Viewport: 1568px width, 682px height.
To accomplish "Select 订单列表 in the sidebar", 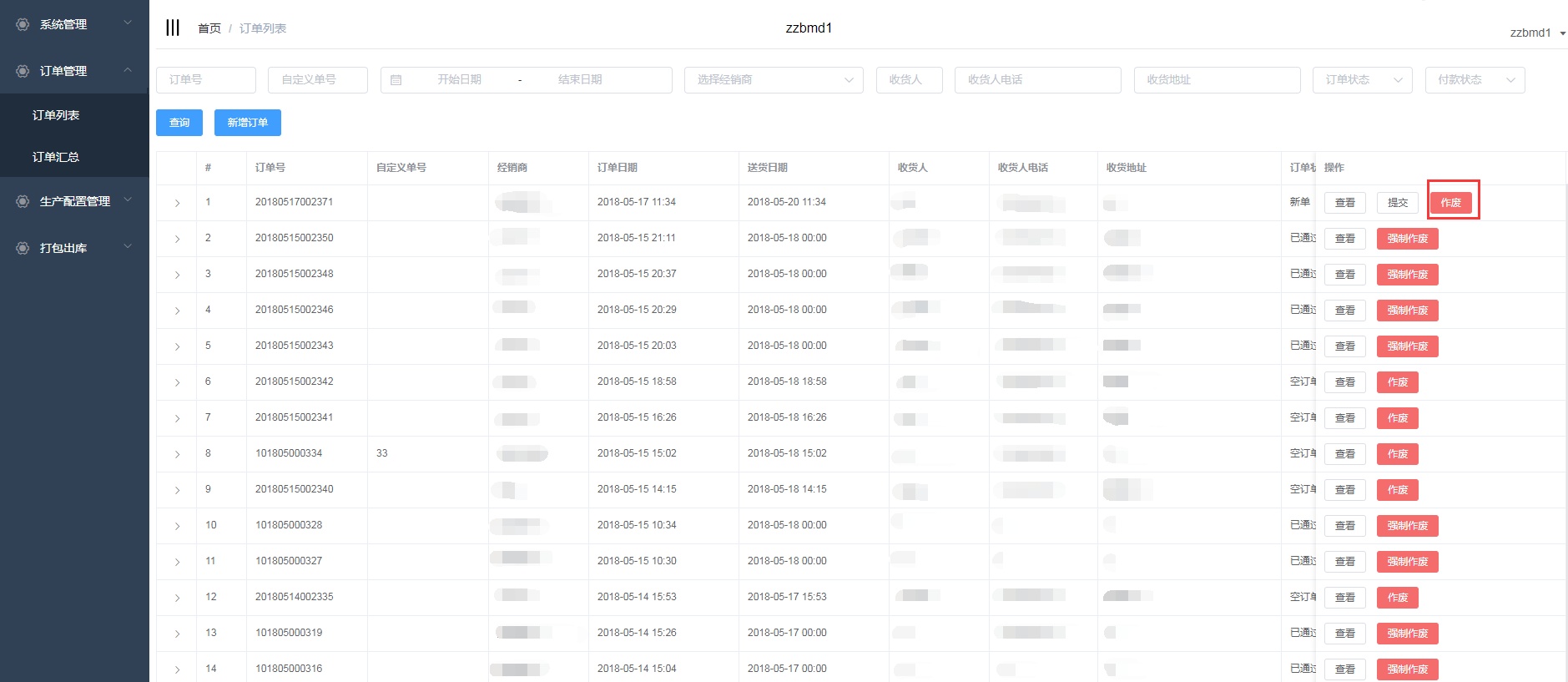I will pyautogui.click(x=56, y=115).
